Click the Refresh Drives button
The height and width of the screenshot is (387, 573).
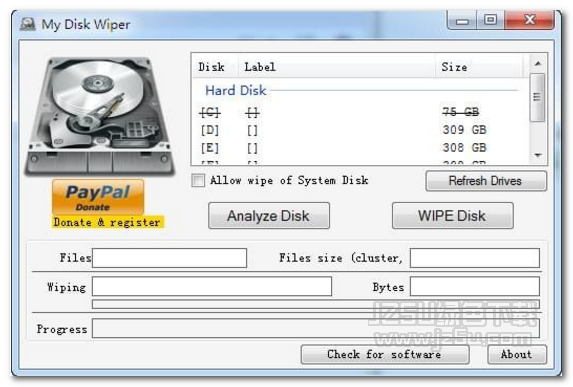[486, 181]
